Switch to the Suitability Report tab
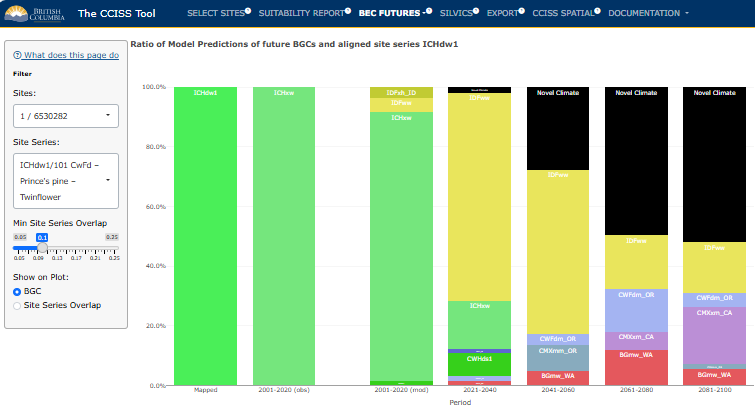Viewport: 755px width, 411px height. tap(301, 13)
